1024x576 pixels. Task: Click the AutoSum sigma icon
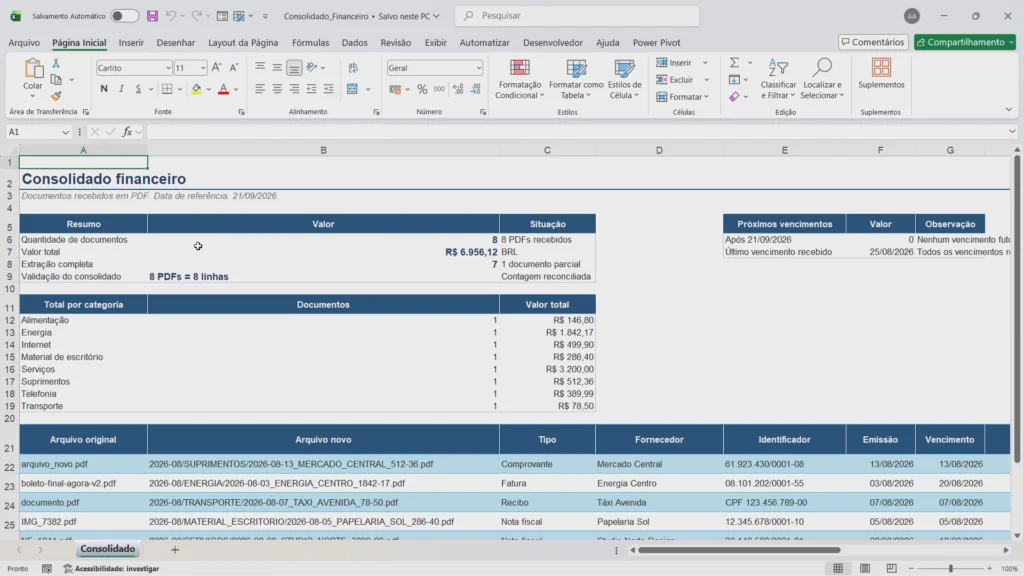[x=735, y=63]
